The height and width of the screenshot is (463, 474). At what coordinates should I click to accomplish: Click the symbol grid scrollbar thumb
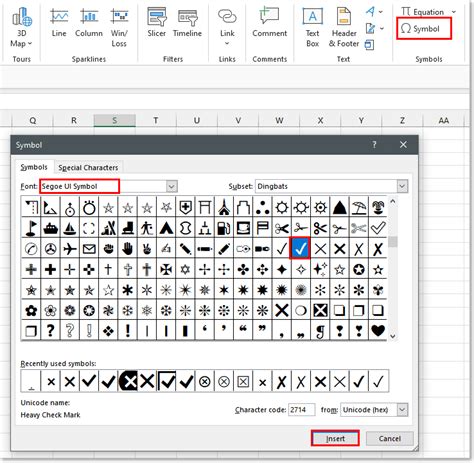coord(393,242)
